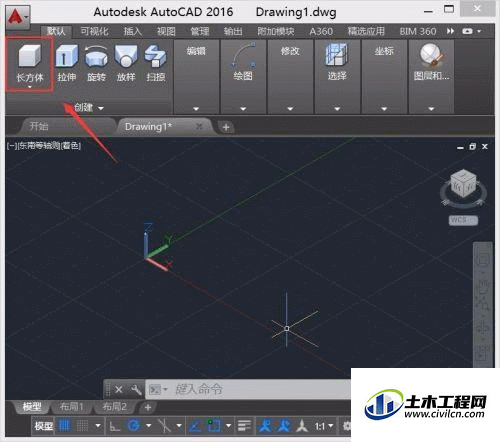Switch to the 可视化 ribbon tab
The image size is (500, 442).
click(x=95, y=31)
